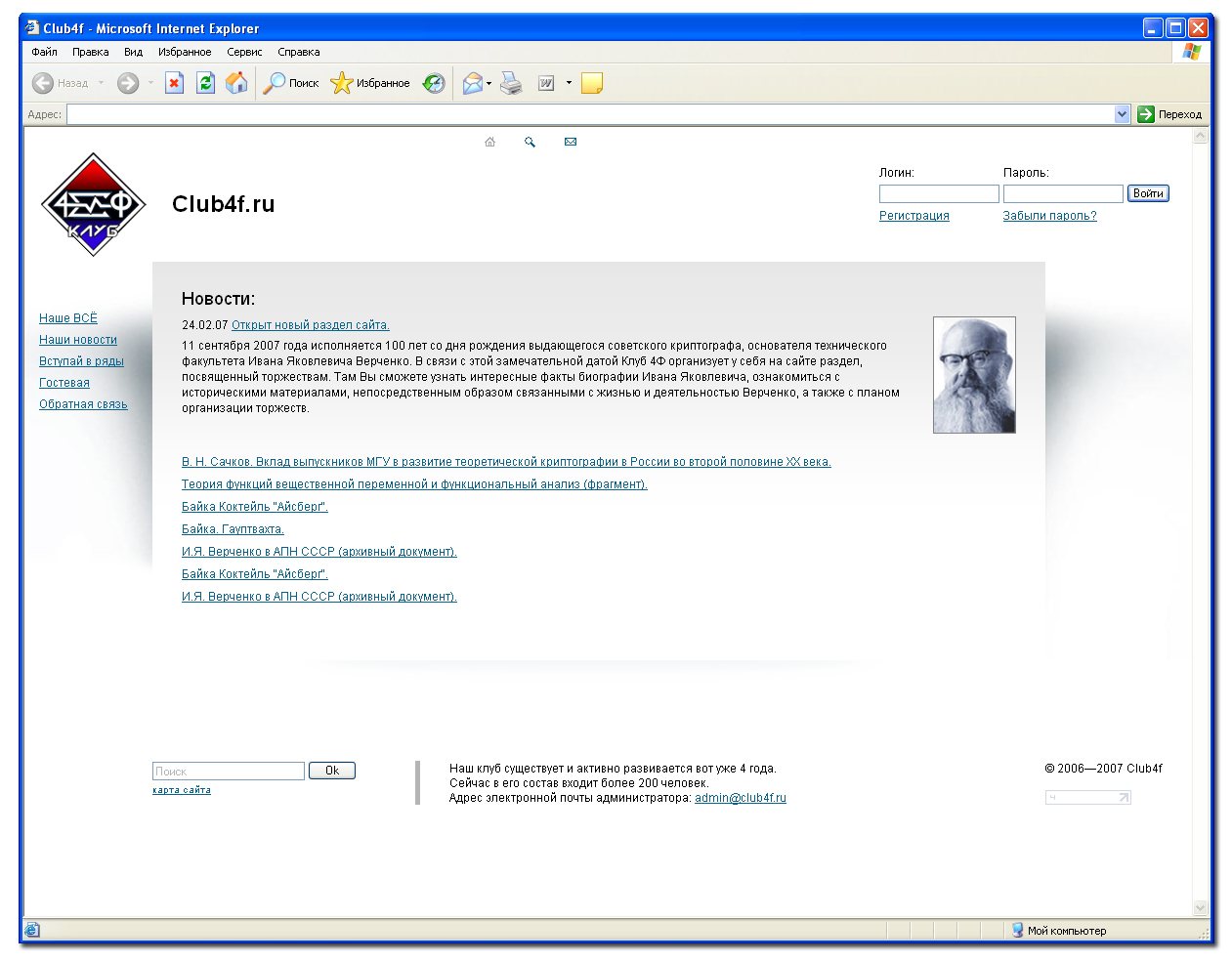
Task: Stop page loading with red X icon
Action: pyautogui.click(x=174, y=83)
